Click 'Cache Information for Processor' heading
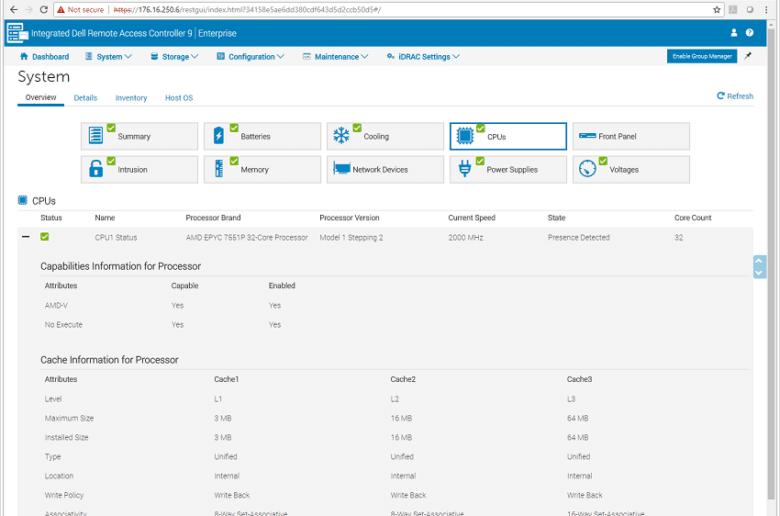Viewport: 780px width, 516px height. point(109,360)
